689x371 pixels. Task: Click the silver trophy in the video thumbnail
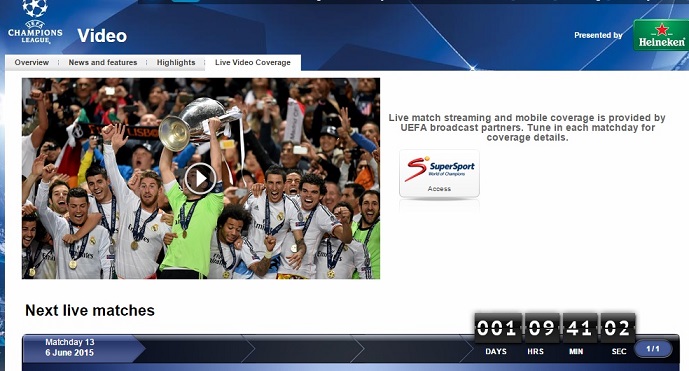198,122
